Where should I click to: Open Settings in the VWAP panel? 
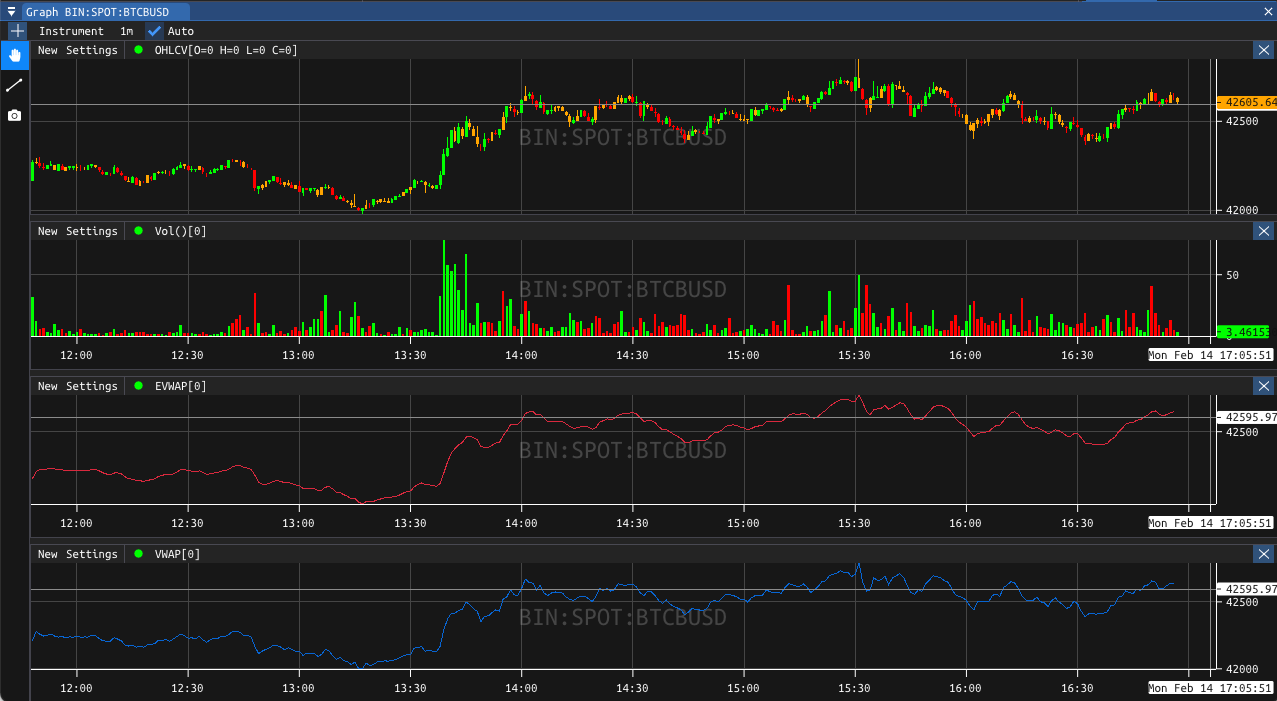(92, 554)
